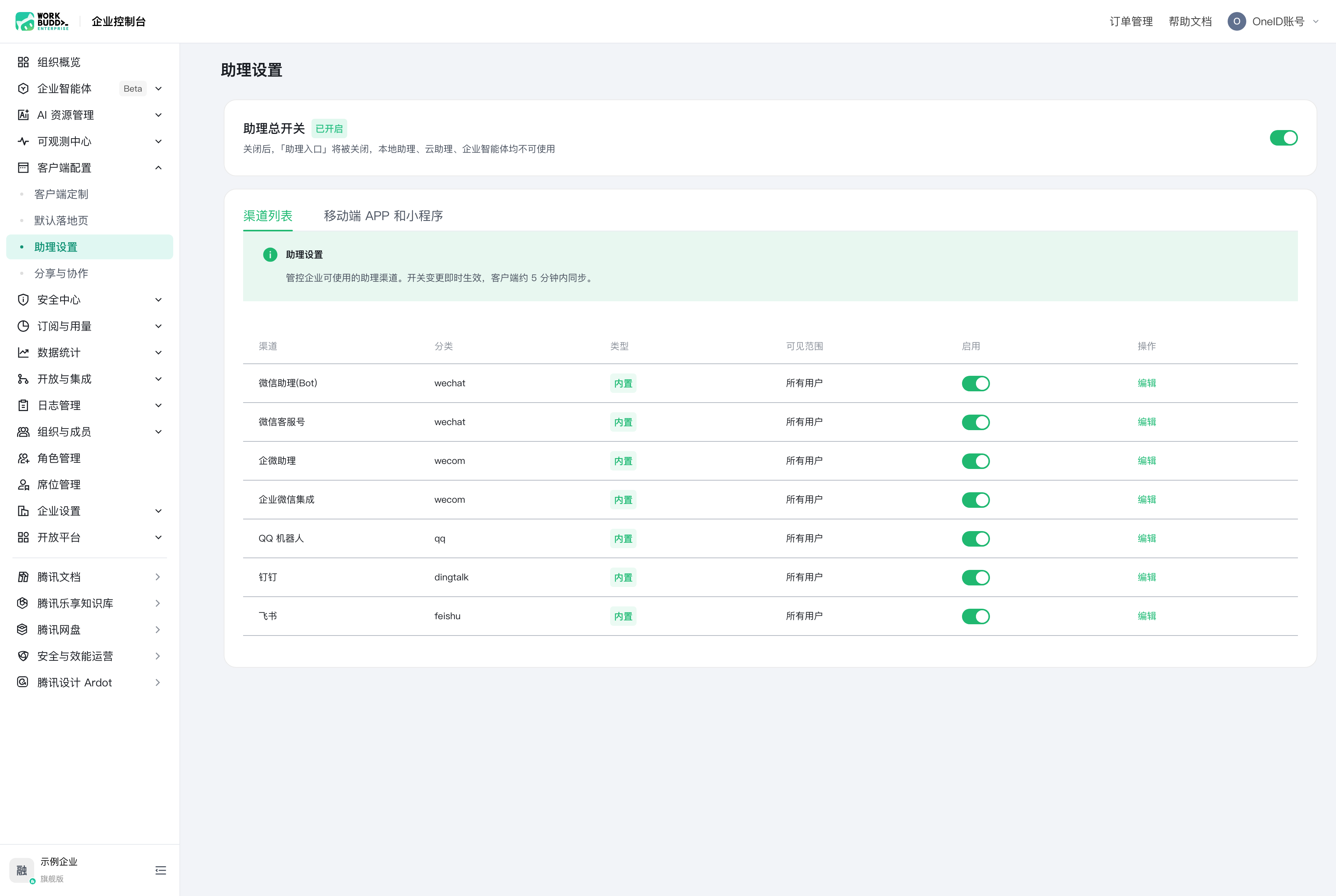Click the 可观测中心 pulse icon
The image size is (1336, 896).
pyautogui.click(x=23, y=141)
